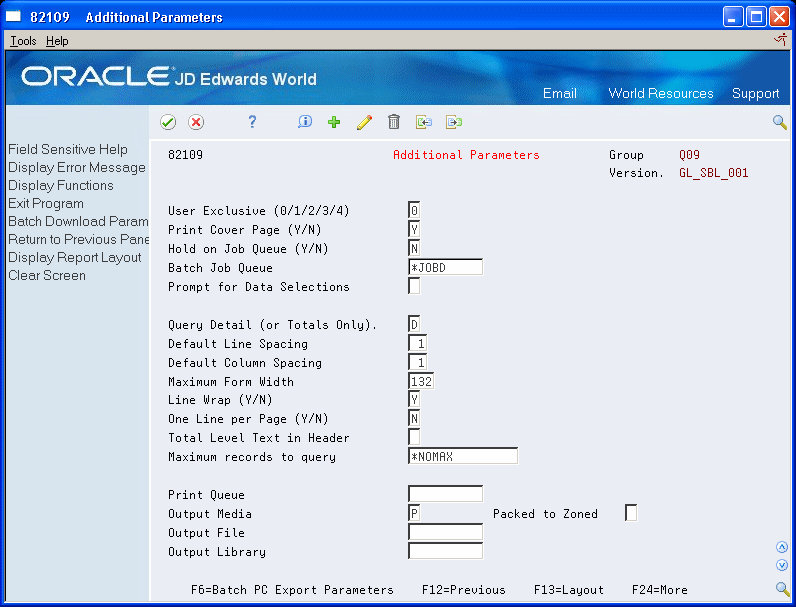
Task: Click the pencil edit icon
Action: click(364, 122)
